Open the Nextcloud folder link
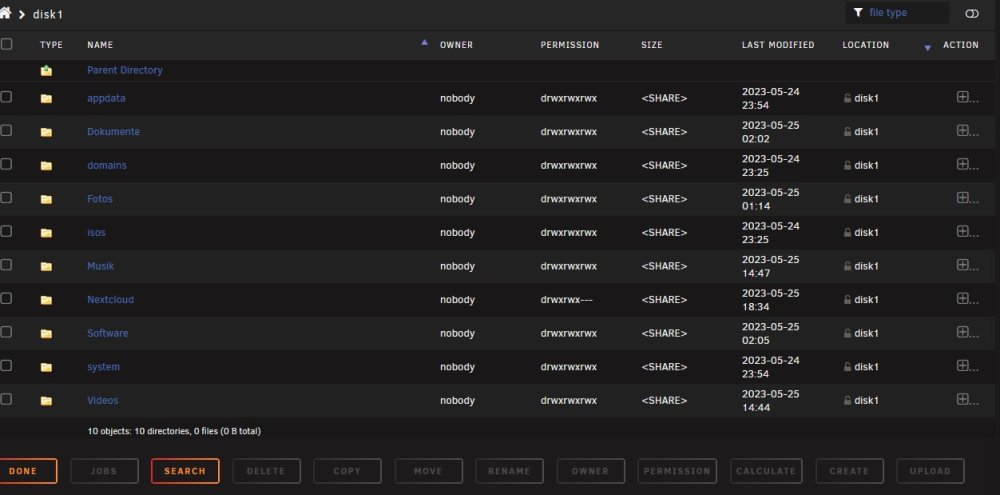Viewport: 1000px width, 495px height. (110, 300)
